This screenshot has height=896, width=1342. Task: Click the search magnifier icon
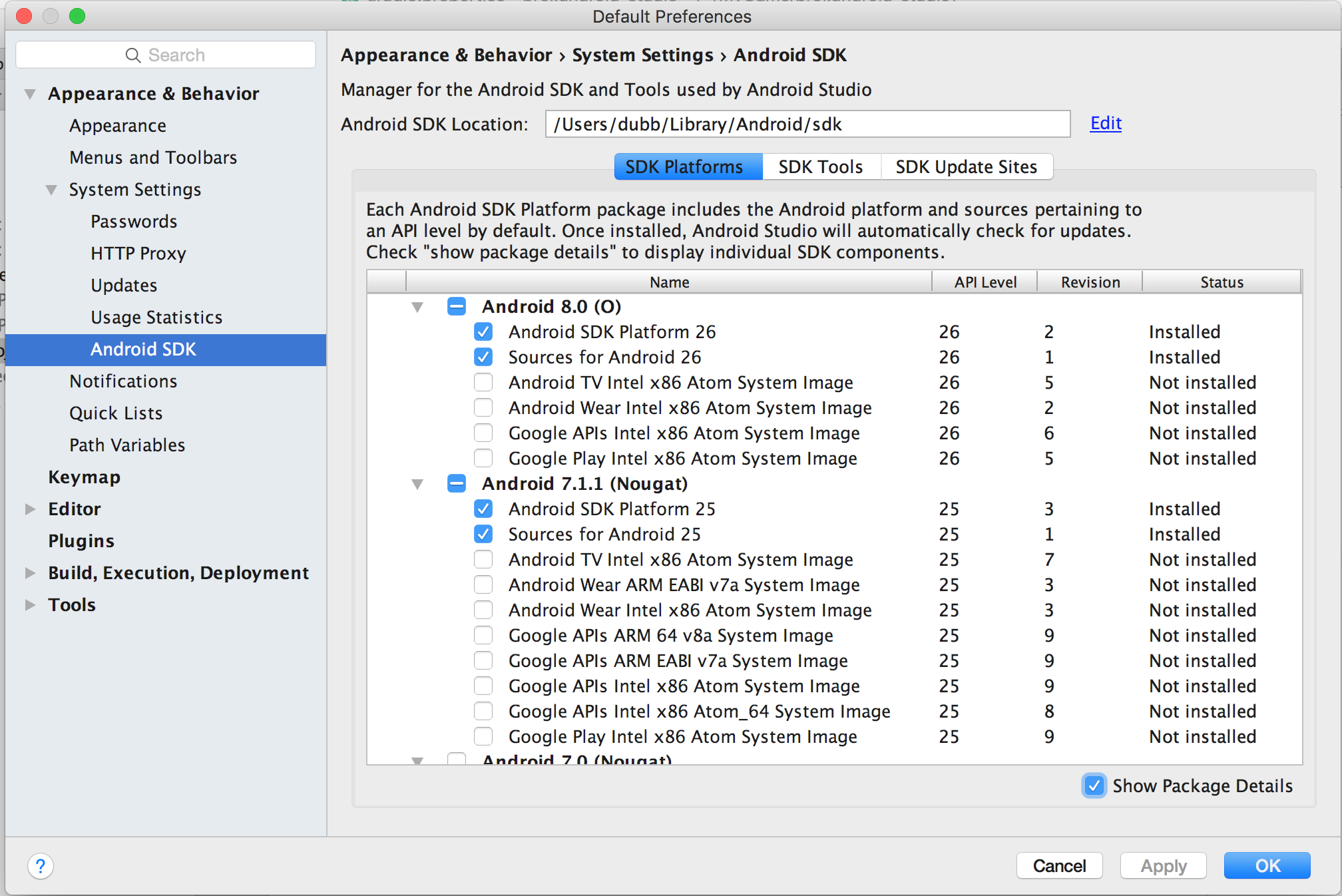click(x=133, y=55)
